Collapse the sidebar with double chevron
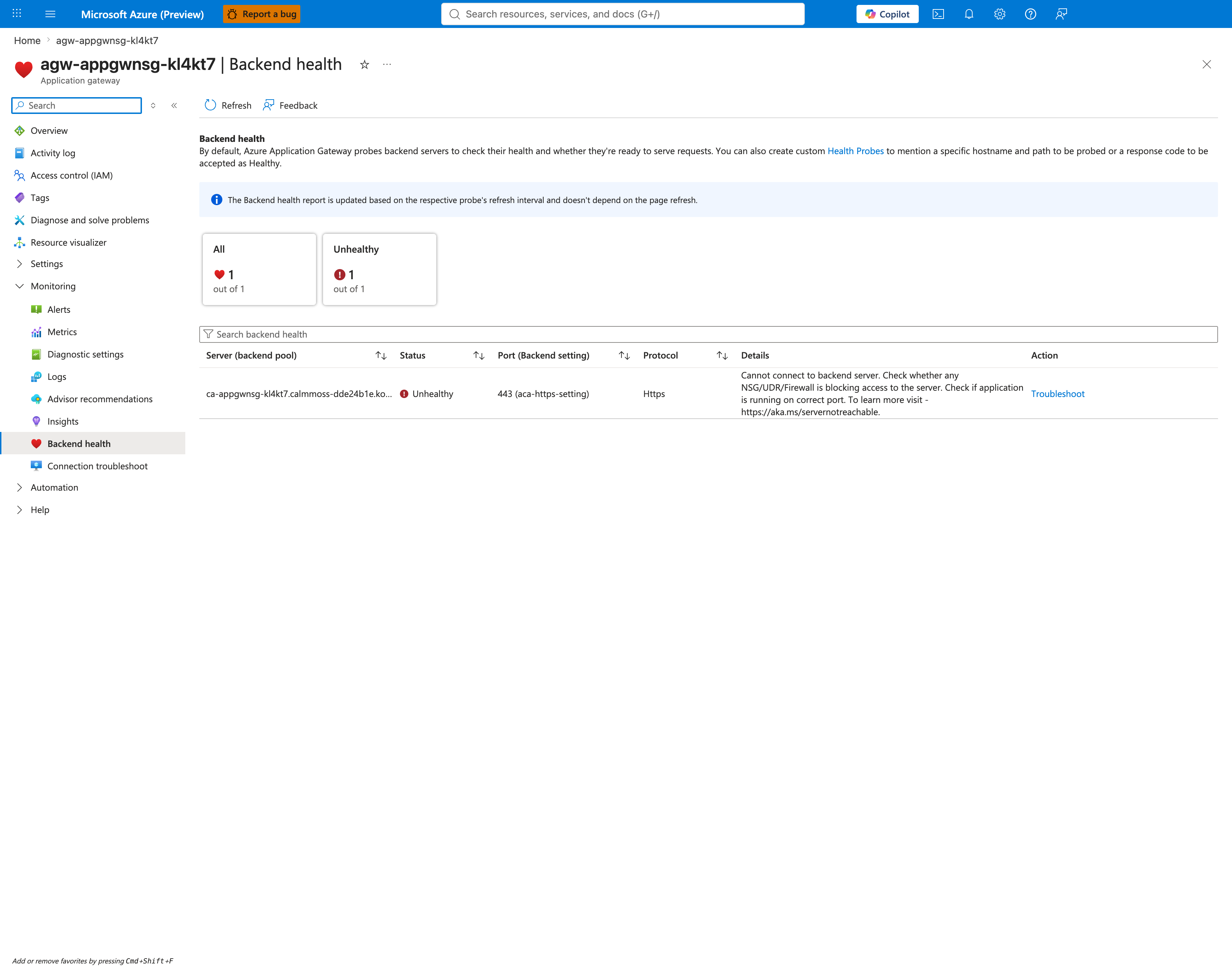 [174, 106]
